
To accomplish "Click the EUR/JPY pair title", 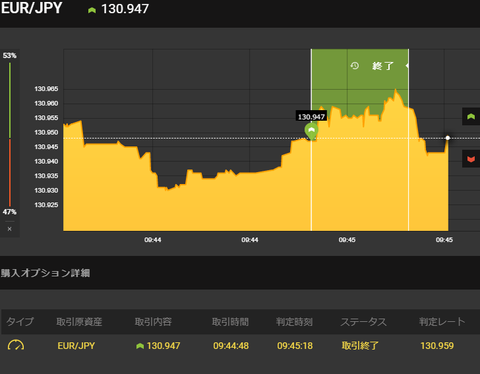I will coord(32,8).
